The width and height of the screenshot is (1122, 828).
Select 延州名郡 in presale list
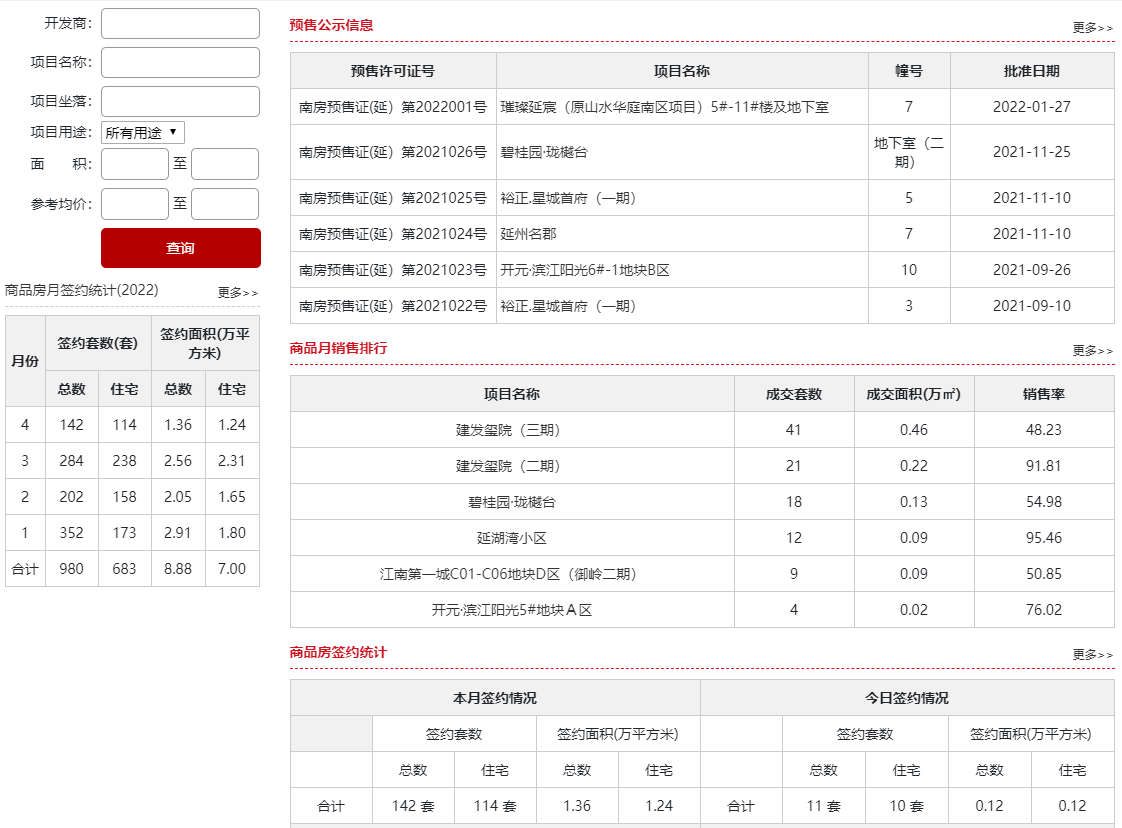point(528,234)
